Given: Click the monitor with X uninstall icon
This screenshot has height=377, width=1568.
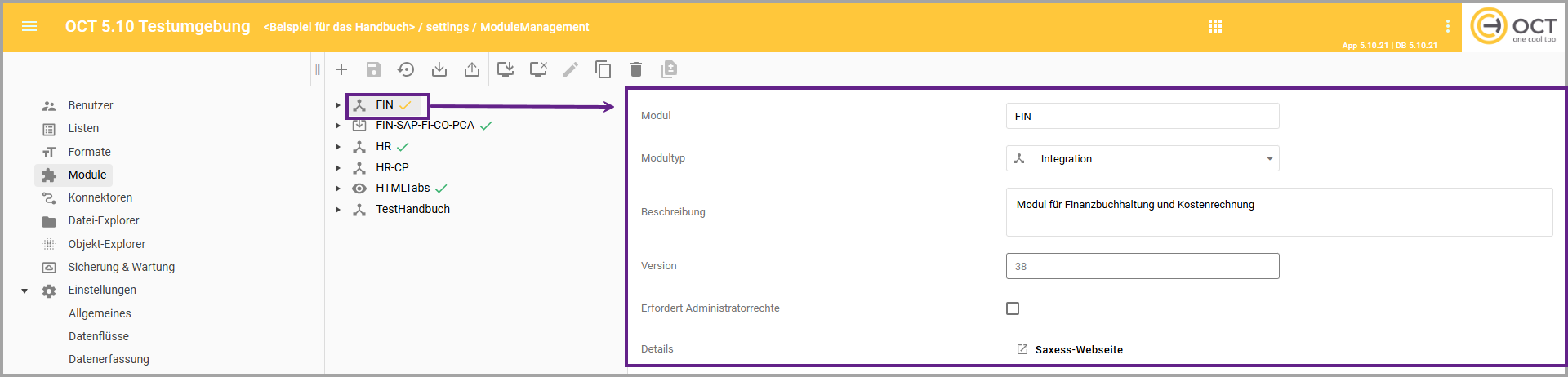Looking at the screenshot, I should tap(538, 69).
